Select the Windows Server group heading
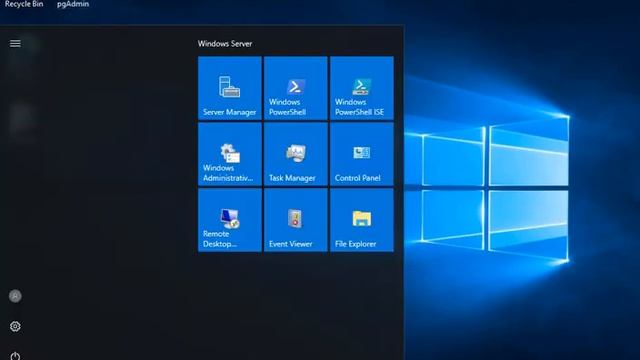This screenshot has height=360, width=640. 225,44
